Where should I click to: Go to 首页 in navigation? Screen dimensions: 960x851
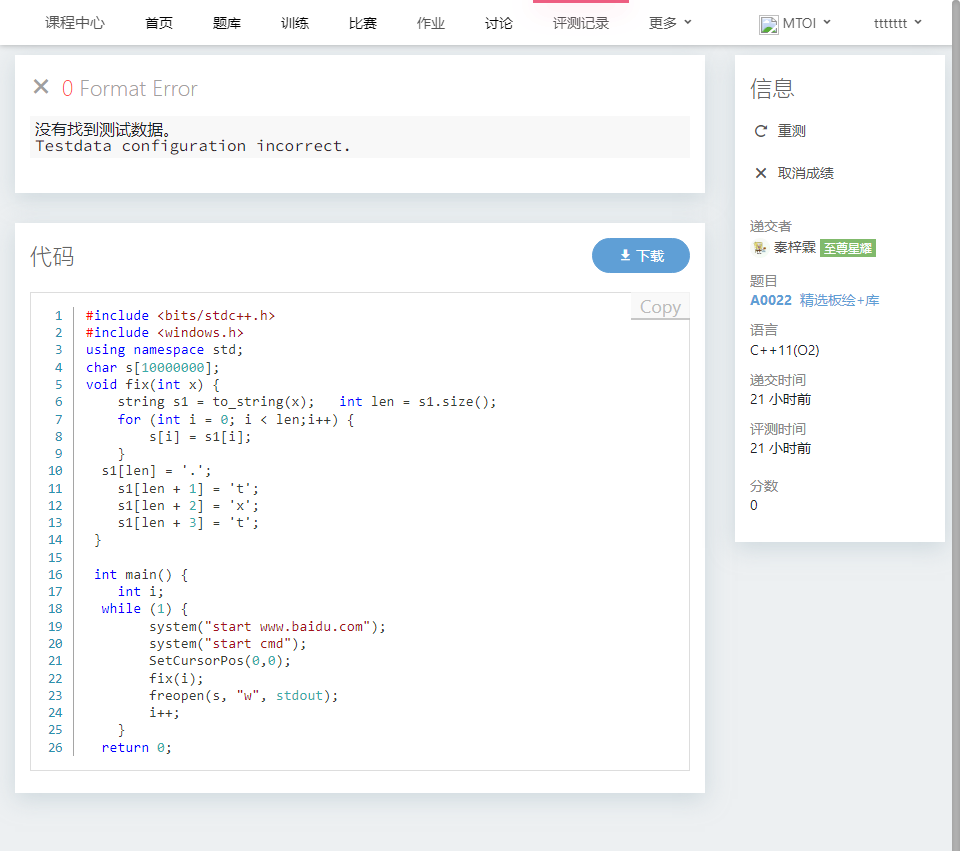pos(159,23)
